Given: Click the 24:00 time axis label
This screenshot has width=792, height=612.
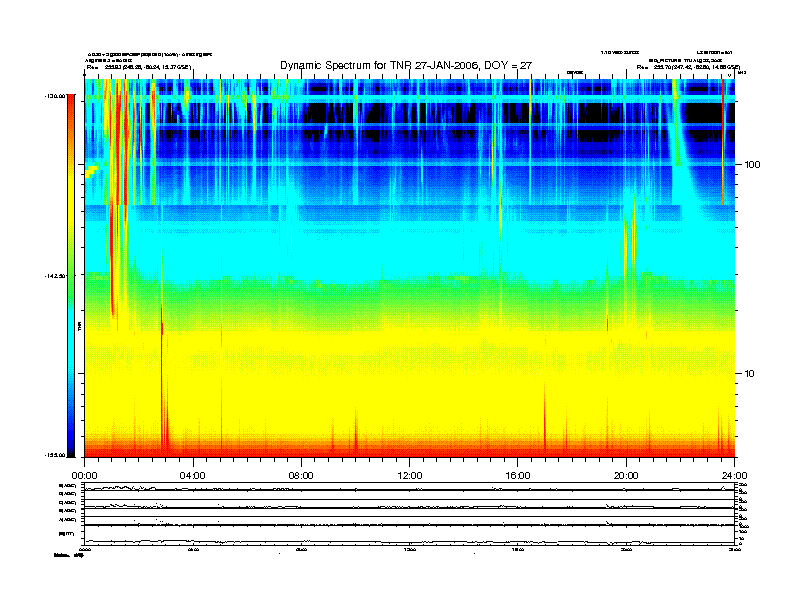Looking at the screenshot, I should 734,476.
